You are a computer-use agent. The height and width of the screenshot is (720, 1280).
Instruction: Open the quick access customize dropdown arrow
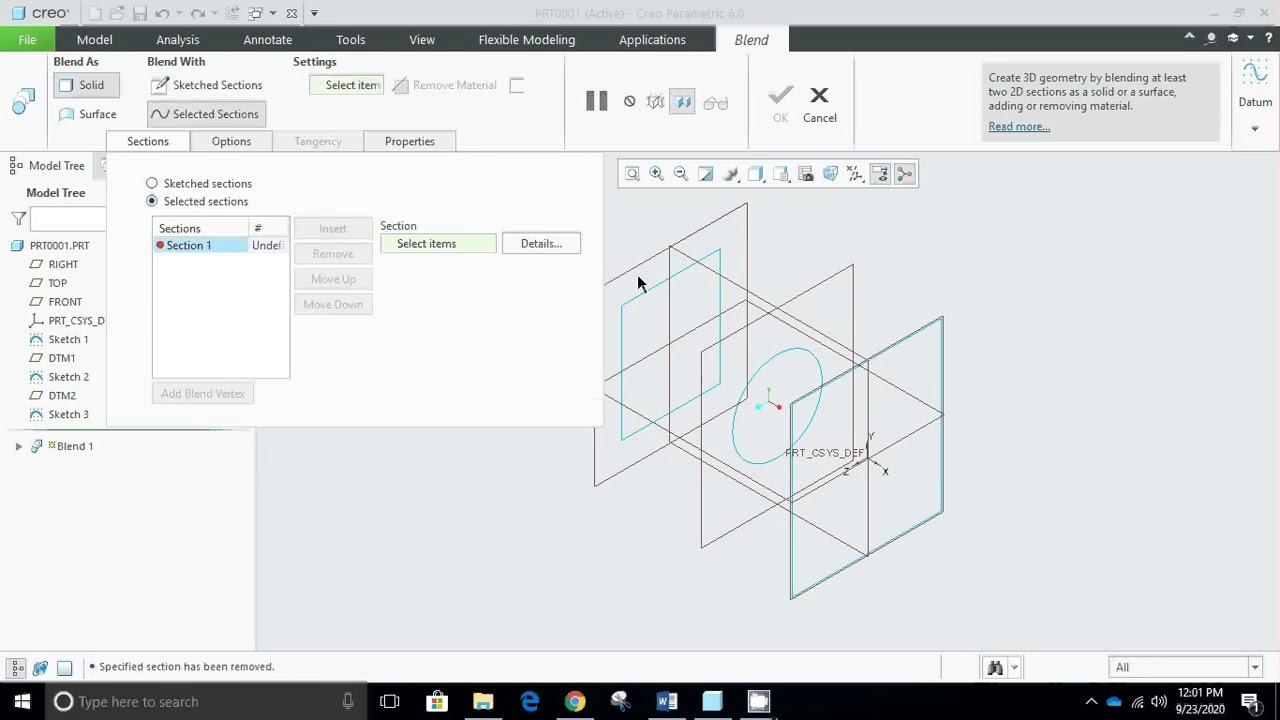coord(314,13)
